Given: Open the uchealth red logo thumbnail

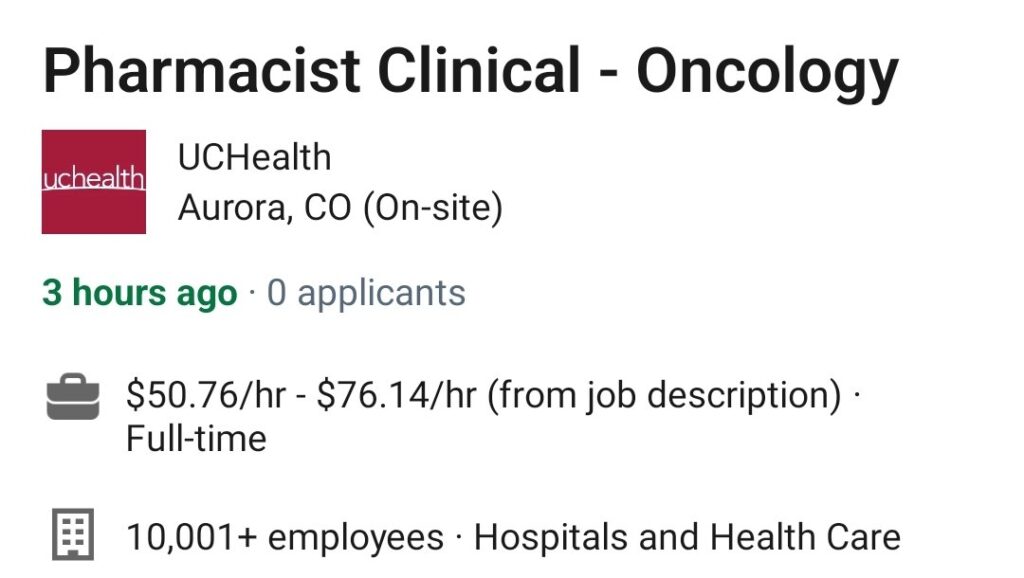Looking at the screenshot, I should [x=93, y=182].
